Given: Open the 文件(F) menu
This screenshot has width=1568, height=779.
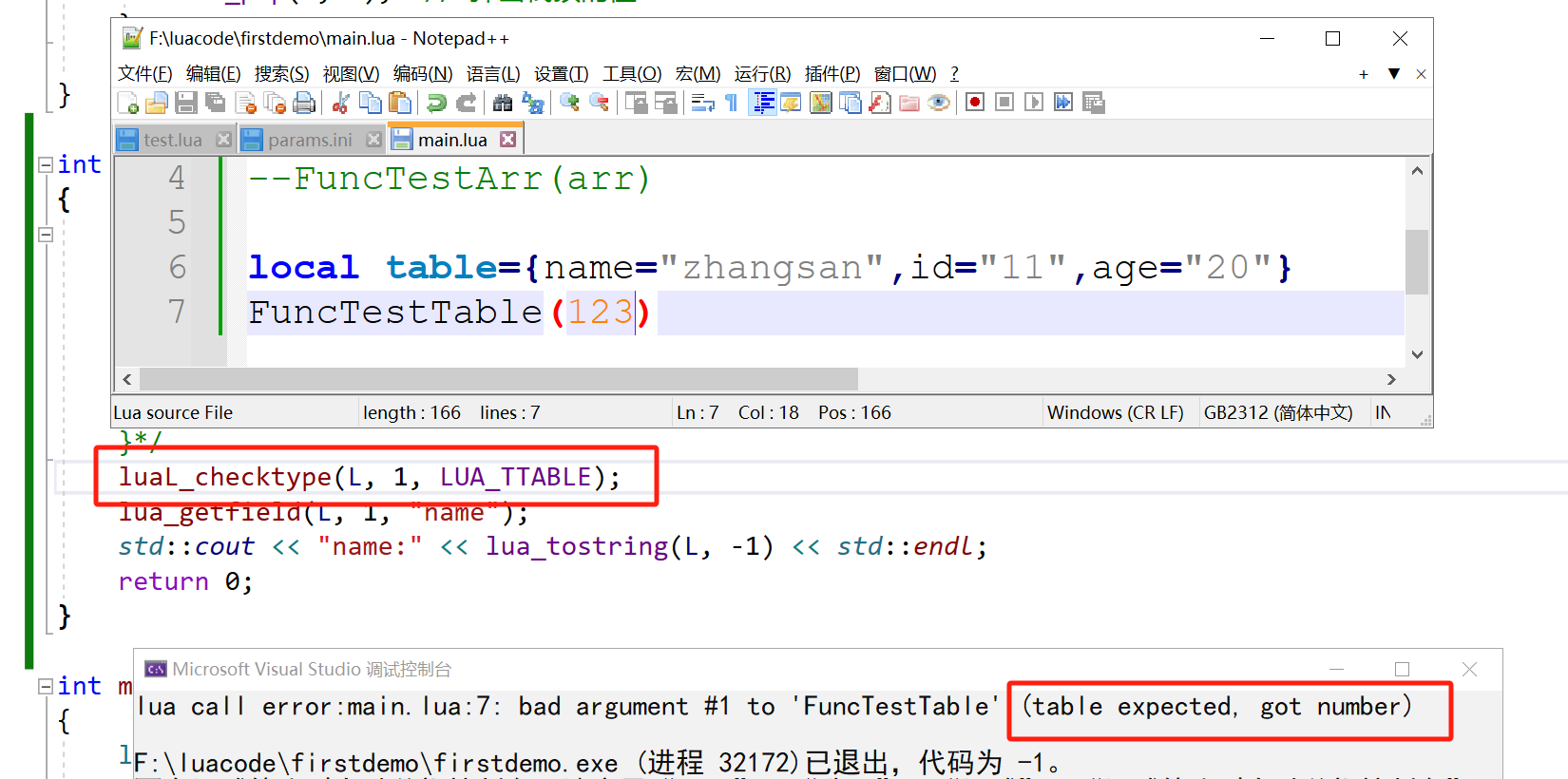Looking at the screenshot, I should [x=145, y=74].
